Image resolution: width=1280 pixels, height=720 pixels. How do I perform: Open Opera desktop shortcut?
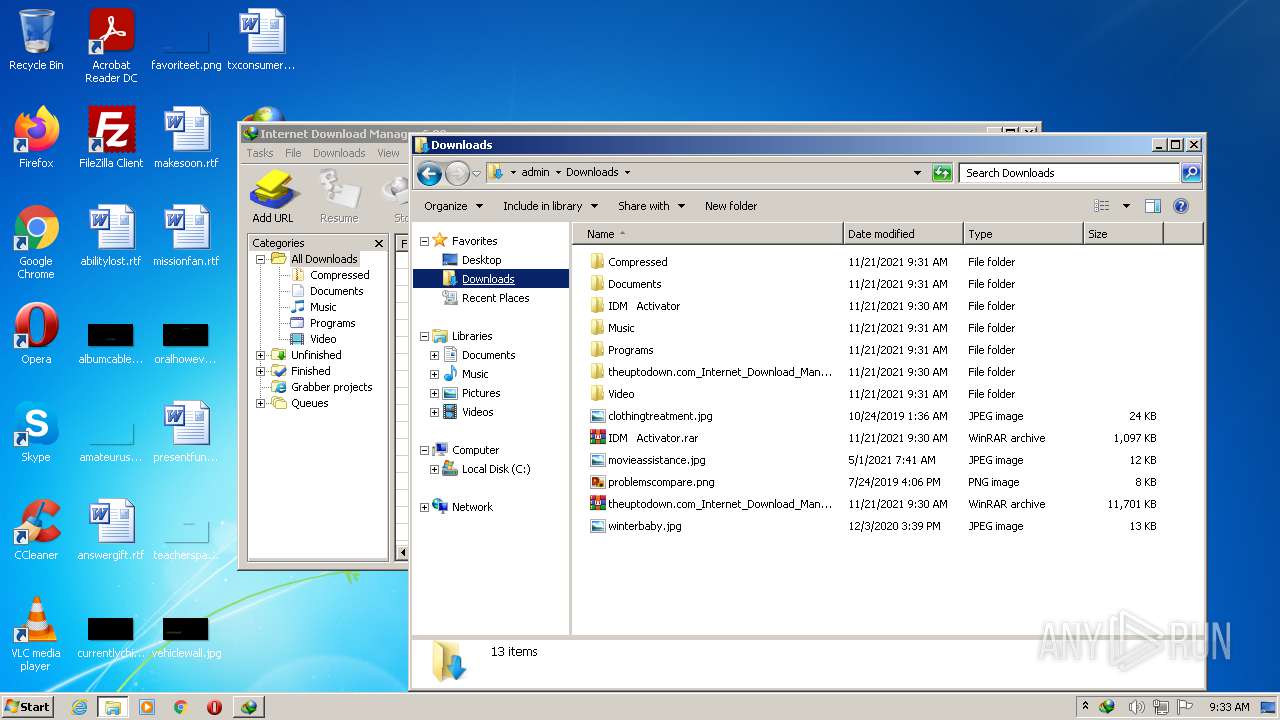coord(36,333)
